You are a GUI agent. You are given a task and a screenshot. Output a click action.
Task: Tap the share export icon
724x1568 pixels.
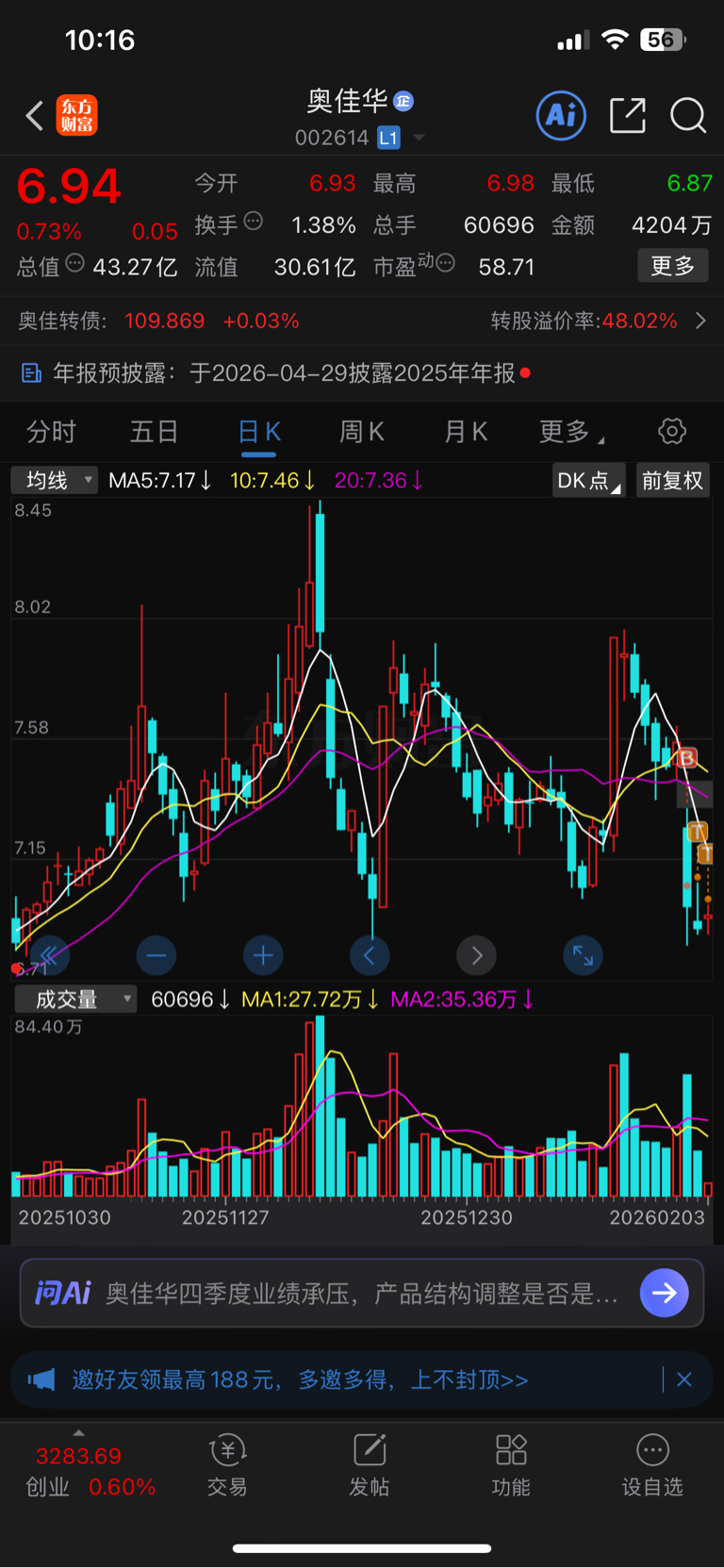click(x=628, y=115)
